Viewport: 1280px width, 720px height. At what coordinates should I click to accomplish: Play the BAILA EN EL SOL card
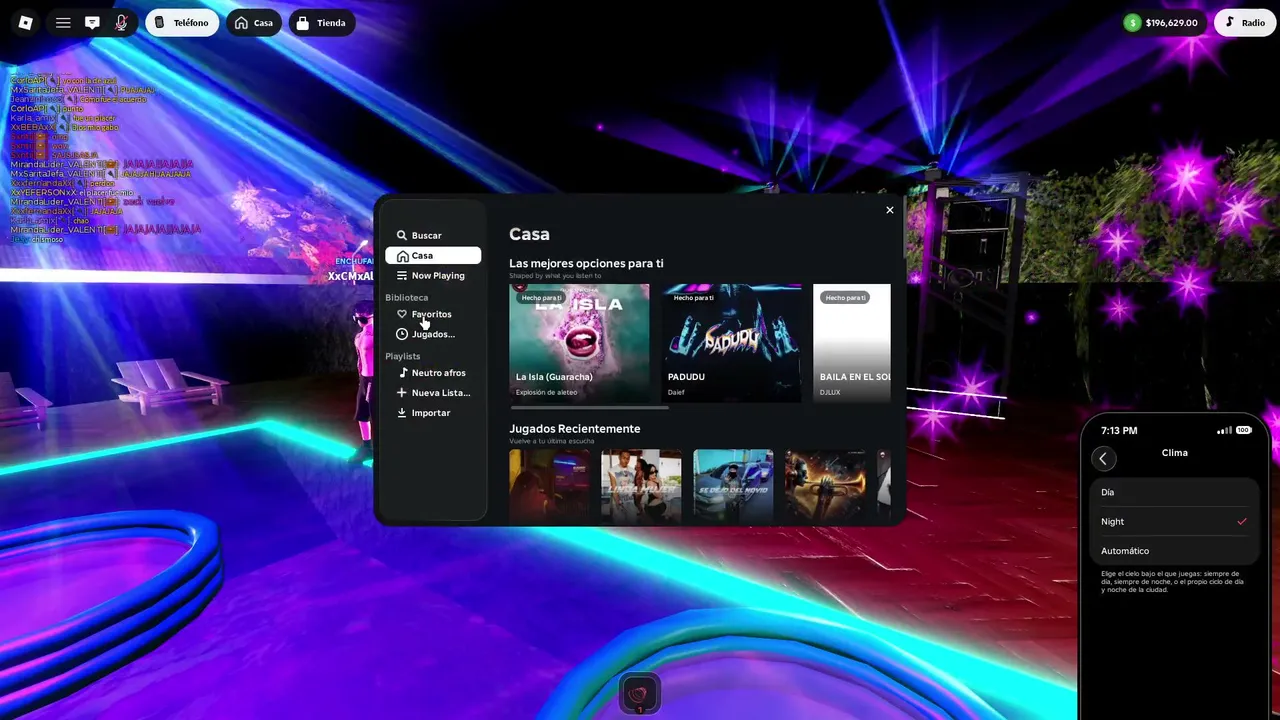tap(852, 343)
